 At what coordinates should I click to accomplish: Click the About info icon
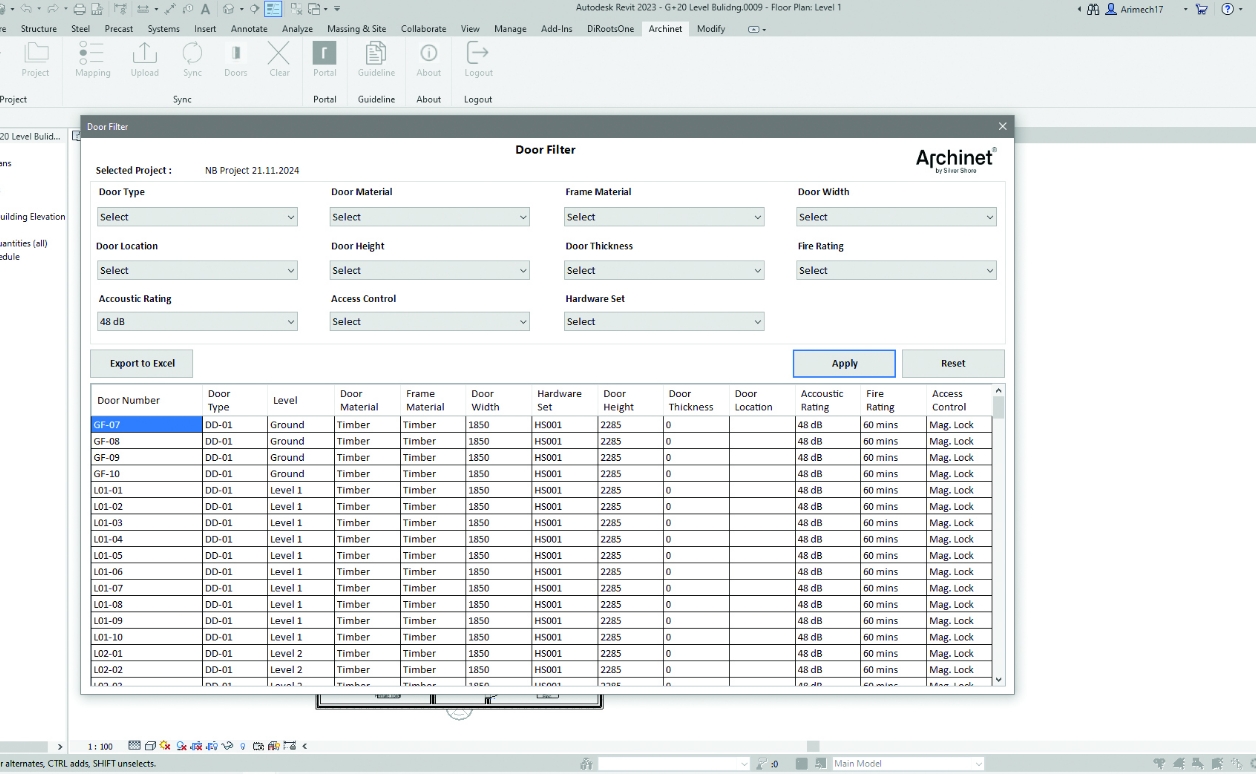(x=428, y=55)
